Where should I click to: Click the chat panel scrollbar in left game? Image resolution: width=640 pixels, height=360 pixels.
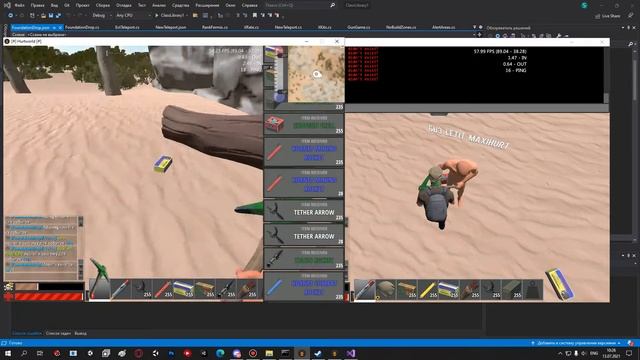point(80,248)
